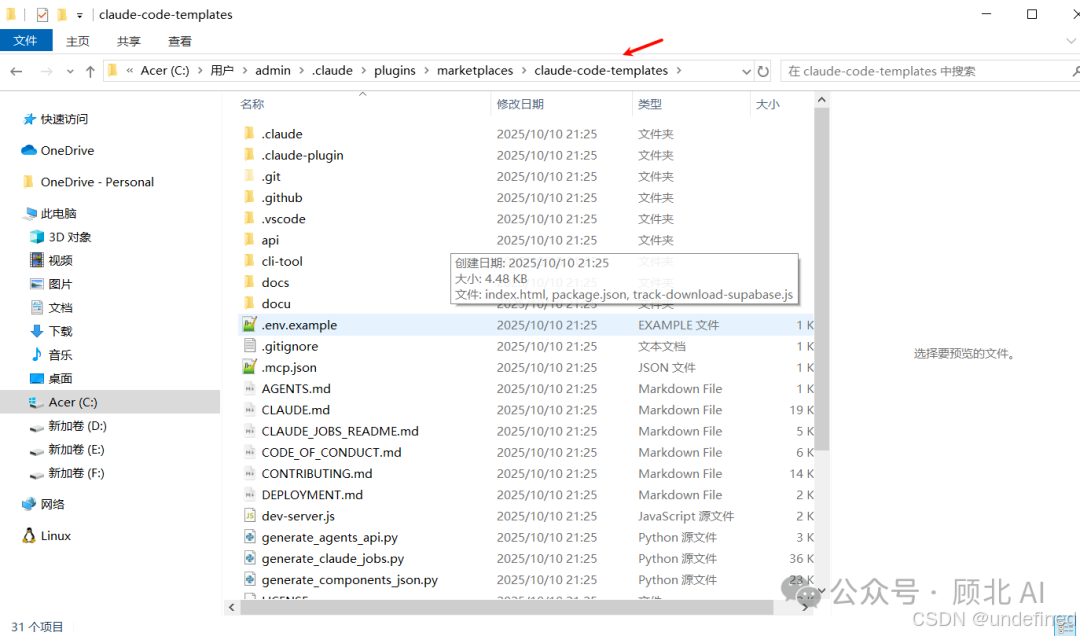Screen dimensions: 1080x636
Task: Select the api folder icon
Action: point(249,240)
